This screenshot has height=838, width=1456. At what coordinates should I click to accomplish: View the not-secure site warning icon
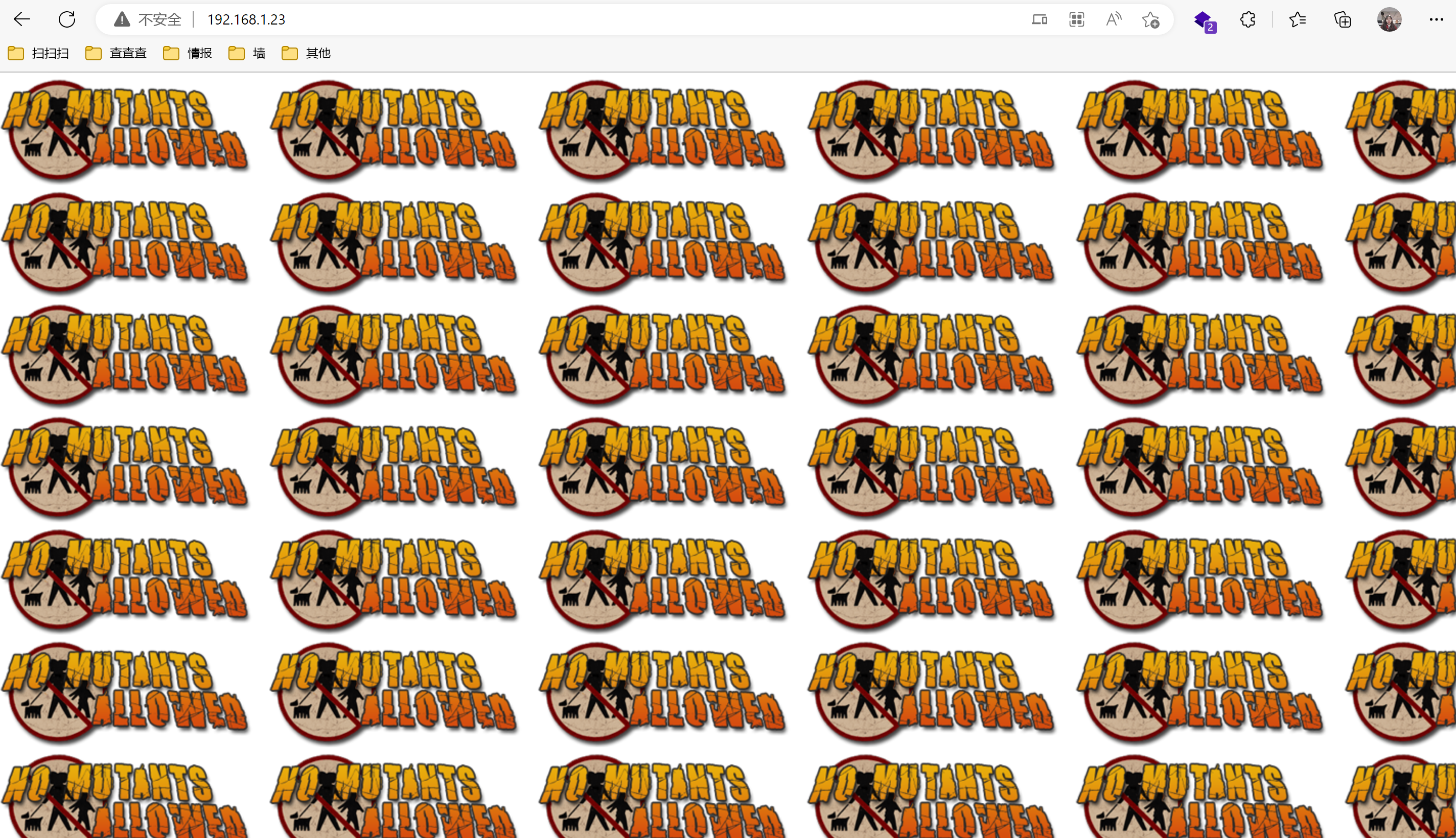click(x=122, y=19)
